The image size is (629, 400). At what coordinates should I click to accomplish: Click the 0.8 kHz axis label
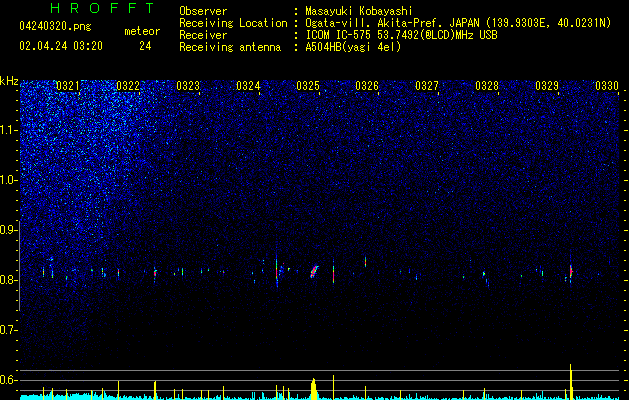click(9, 280)
